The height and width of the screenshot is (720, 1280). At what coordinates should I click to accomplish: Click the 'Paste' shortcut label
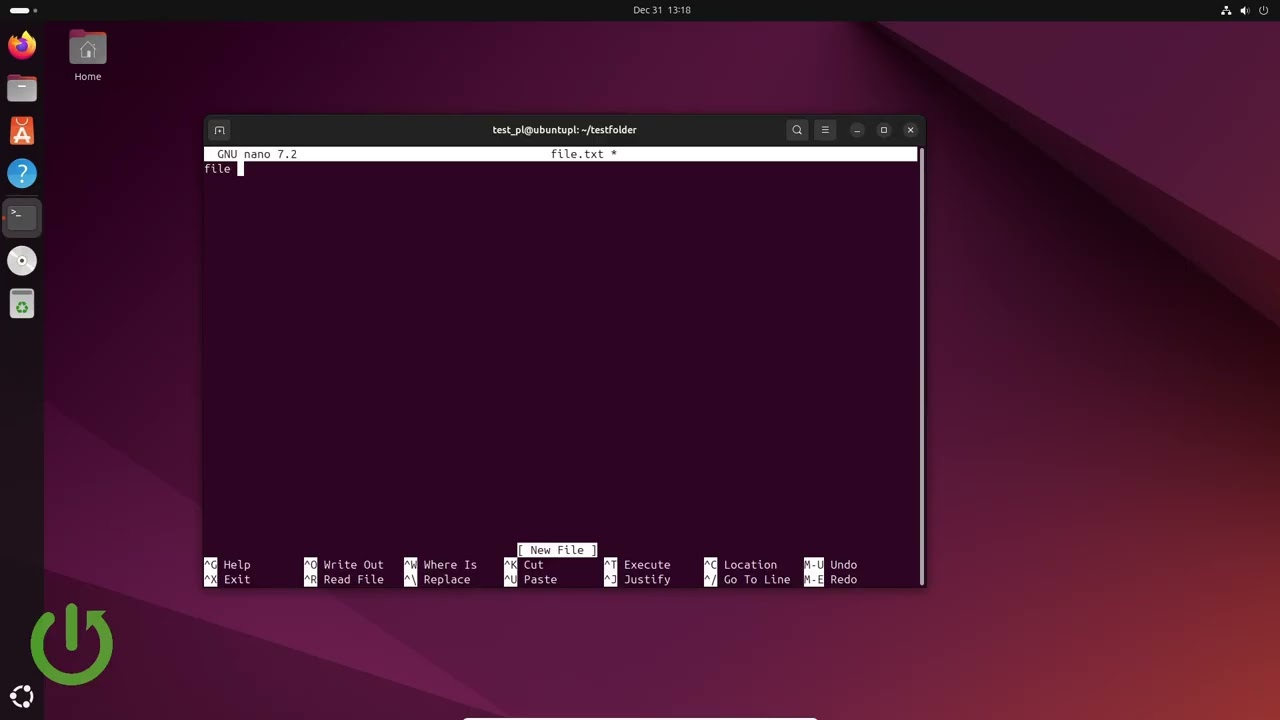tap(541, 580)
